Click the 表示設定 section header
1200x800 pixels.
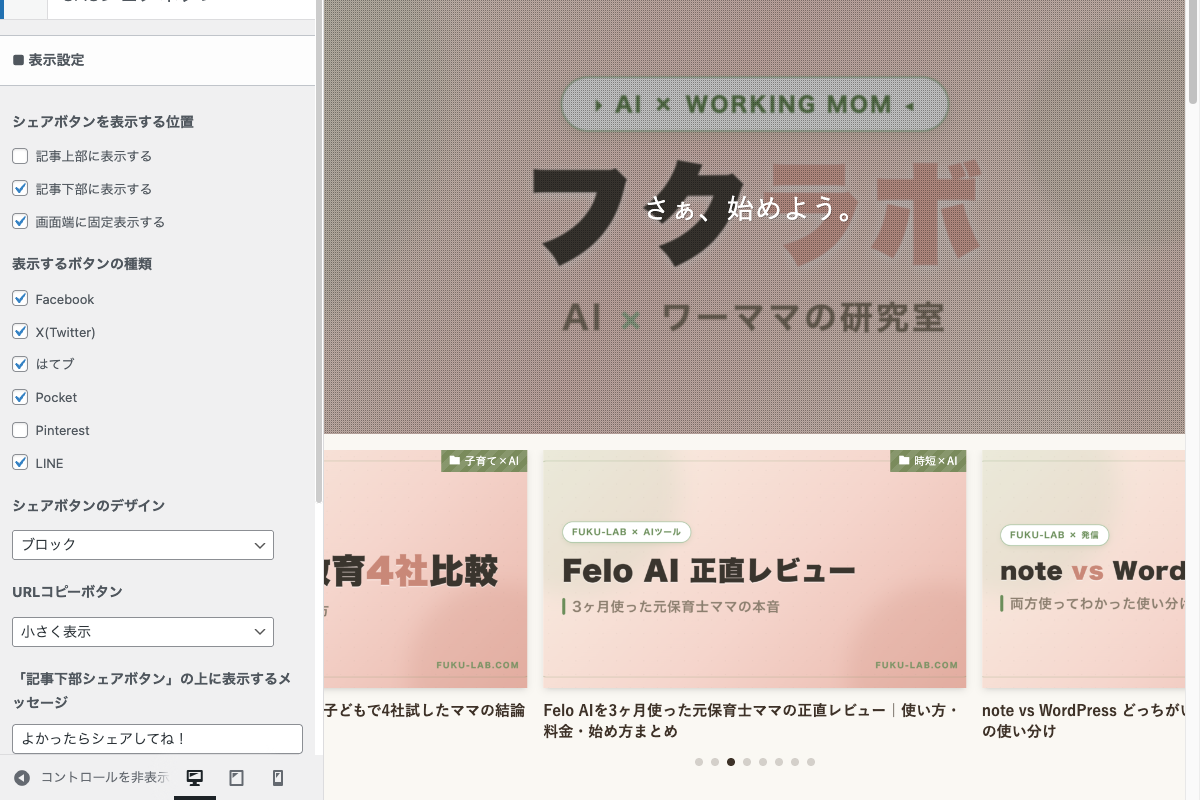tap(157, 60)
